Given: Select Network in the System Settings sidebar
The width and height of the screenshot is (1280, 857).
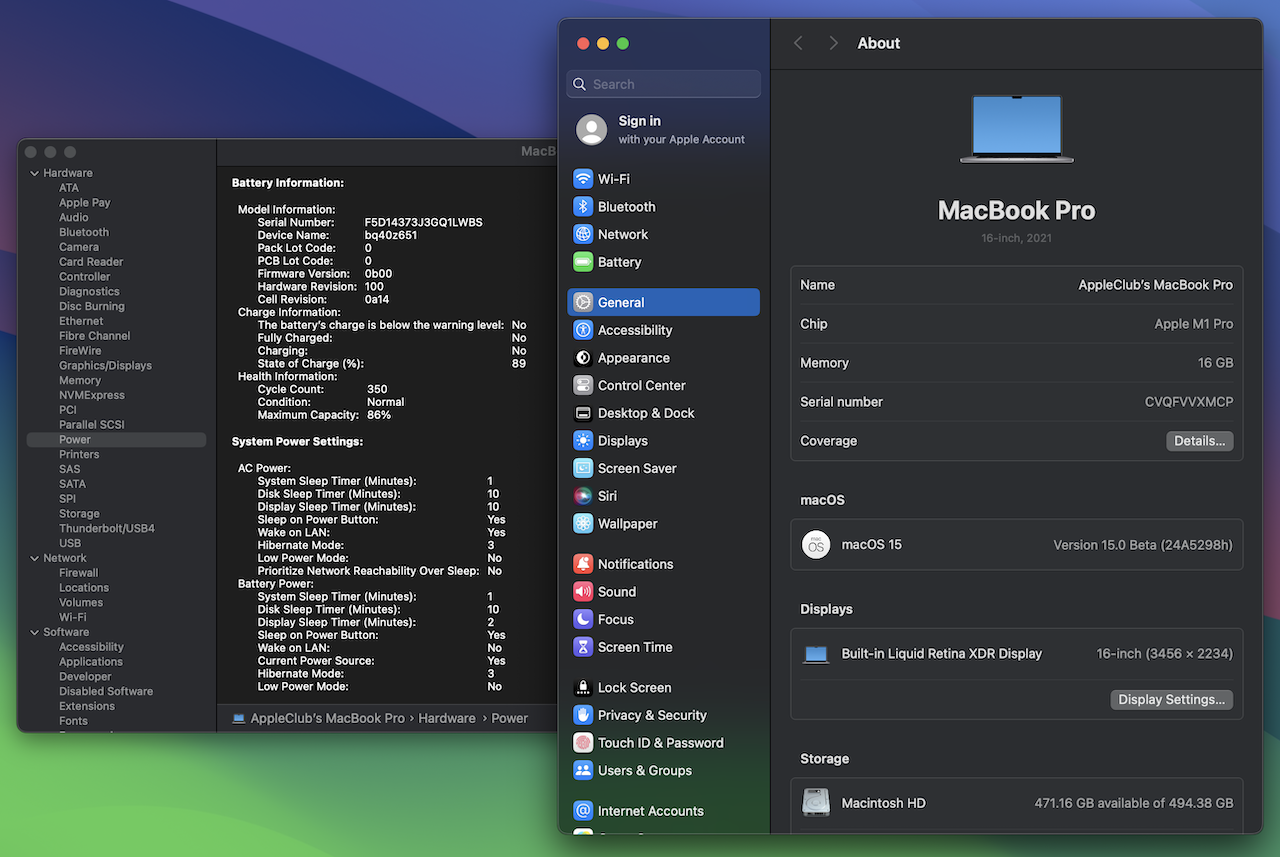Looking at the screenshot, I should [663, 234].
